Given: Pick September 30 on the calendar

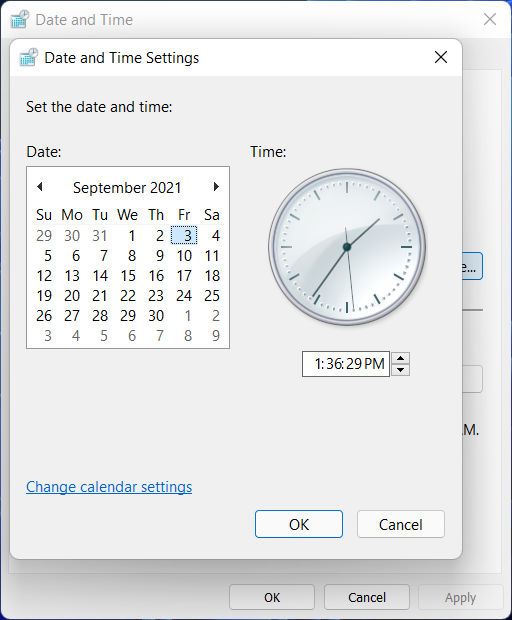Looking at the screenshot, I should [156, 316].
